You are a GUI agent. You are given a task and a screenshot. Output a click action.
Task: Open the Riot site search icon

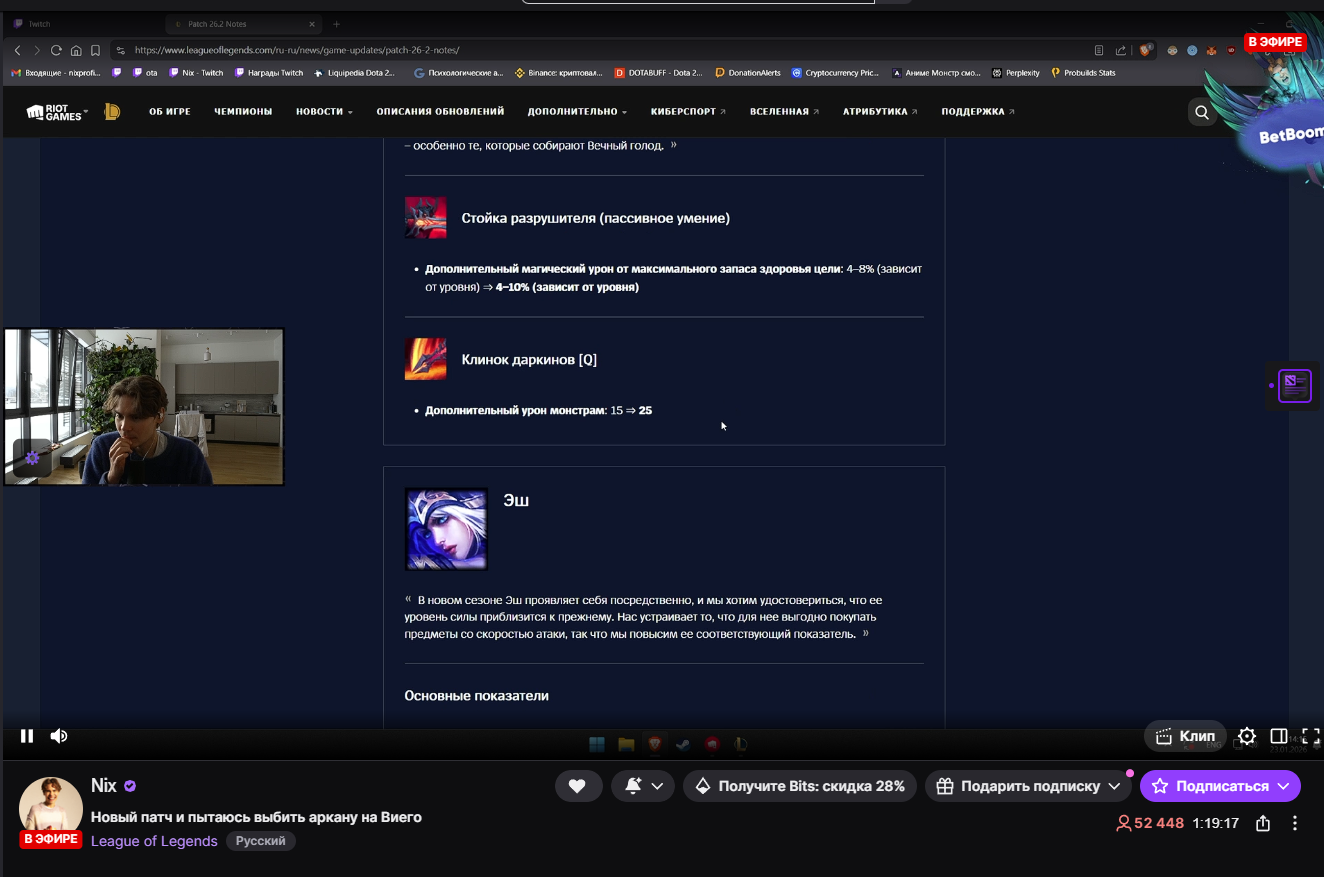point(1202,112)
